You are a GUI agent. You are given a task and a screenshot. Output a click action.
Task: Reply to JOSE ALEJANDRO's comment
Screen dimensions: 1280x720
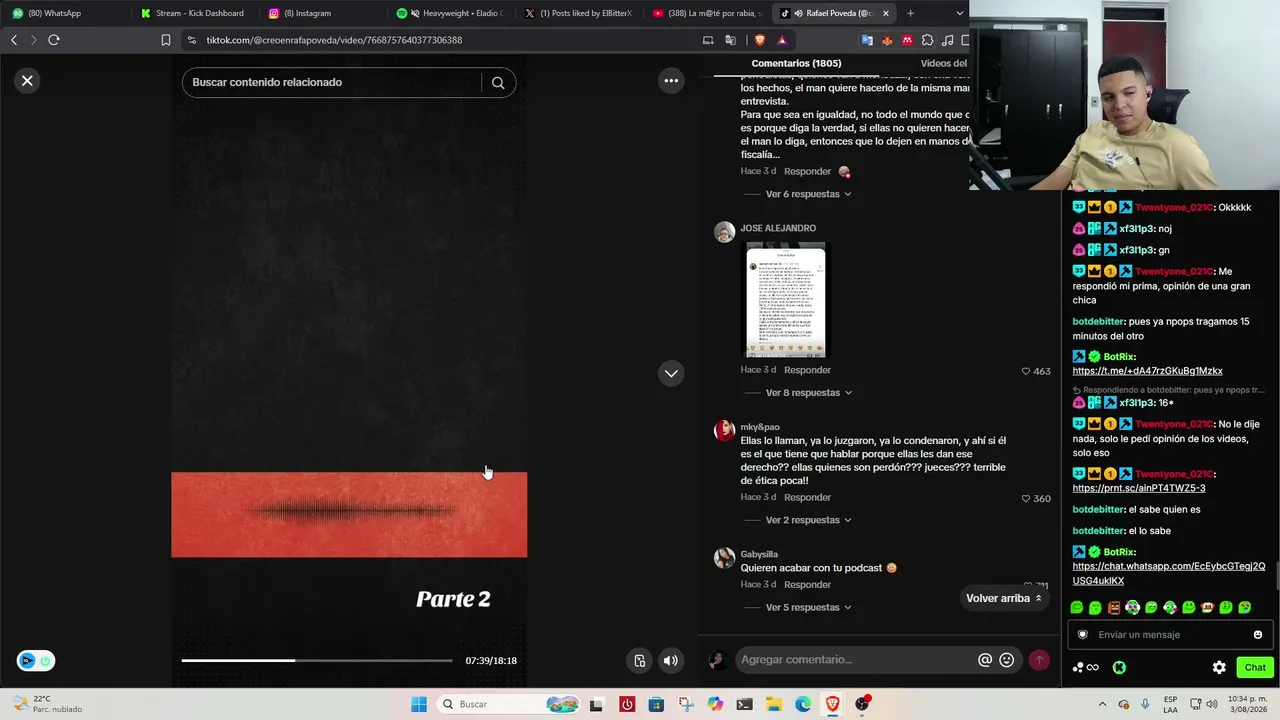(x=807, y=370)
